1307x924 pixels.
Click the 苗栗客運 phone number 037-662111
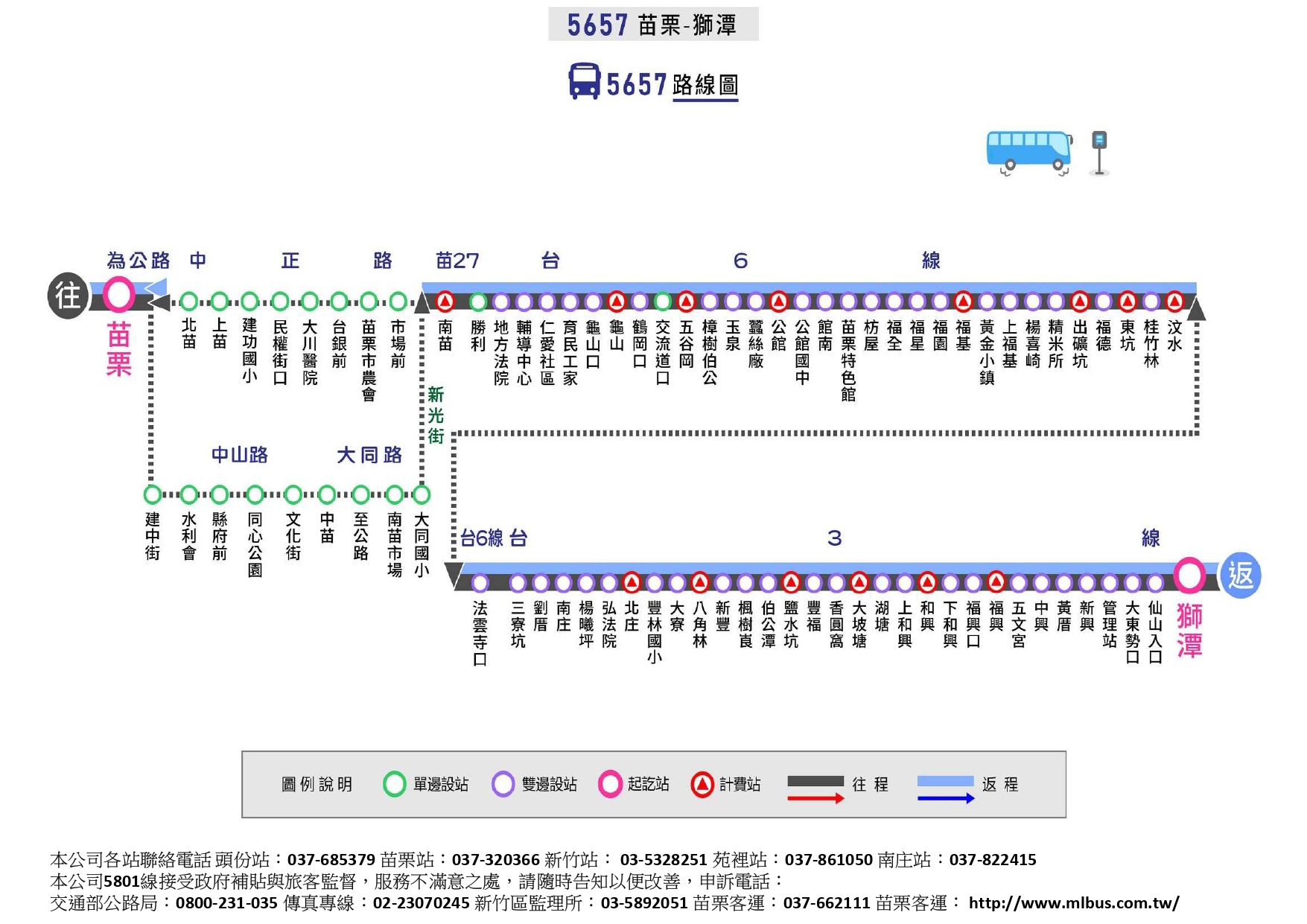click(x=827, y=903)
